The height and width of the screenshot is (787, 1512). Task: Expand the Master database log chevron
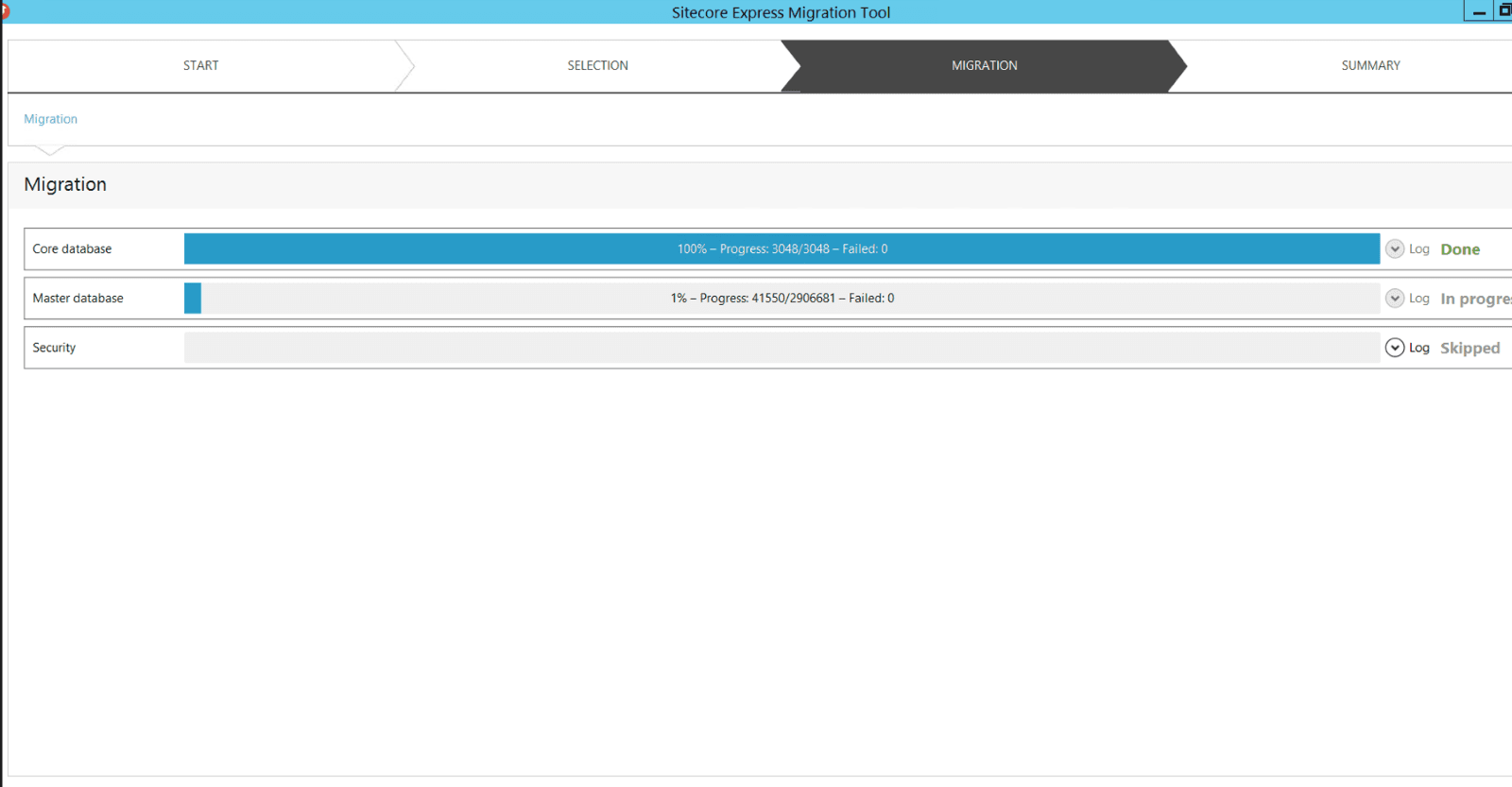(x=1395, y=299)
